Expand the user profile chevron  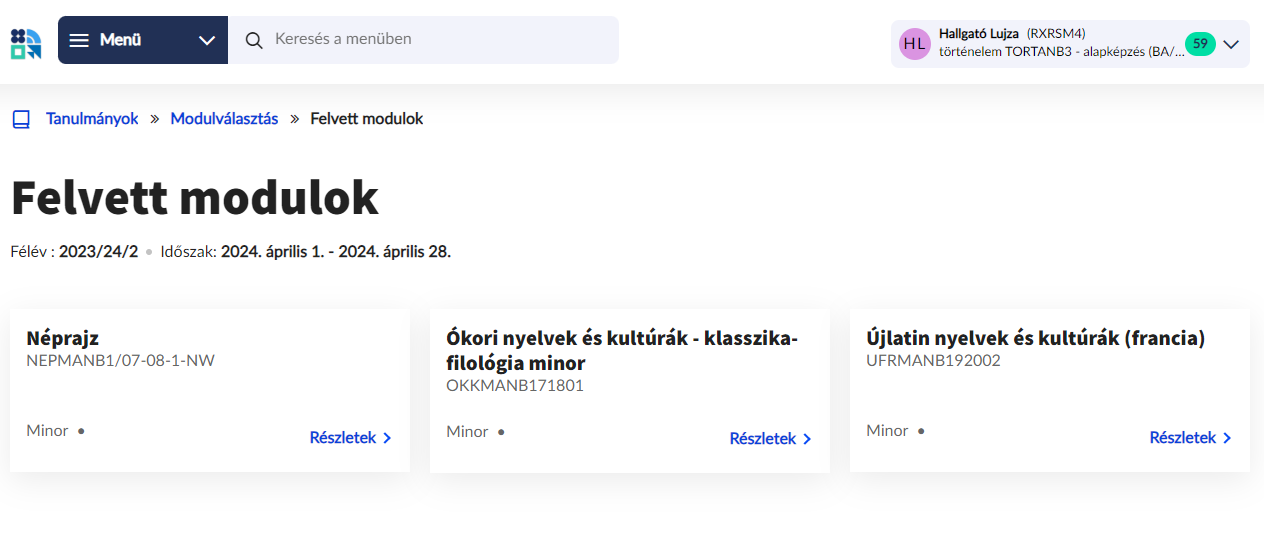tap(1231, 44)
